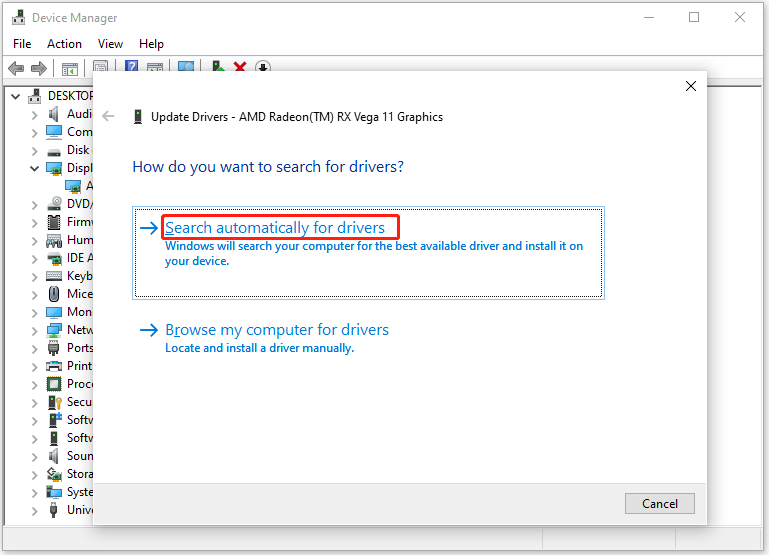Click the back arrow in Update Drivers dialog
769x555 pixels.
108,116
